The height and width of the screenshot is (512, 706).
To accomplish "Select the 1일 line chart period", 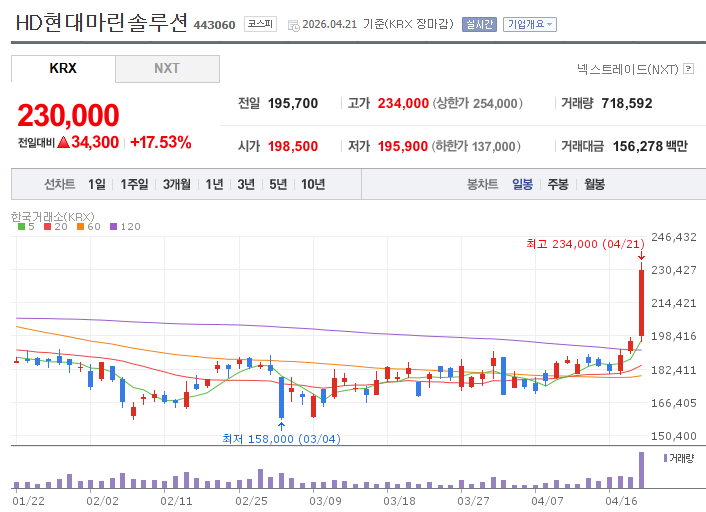I will (97, 184).
